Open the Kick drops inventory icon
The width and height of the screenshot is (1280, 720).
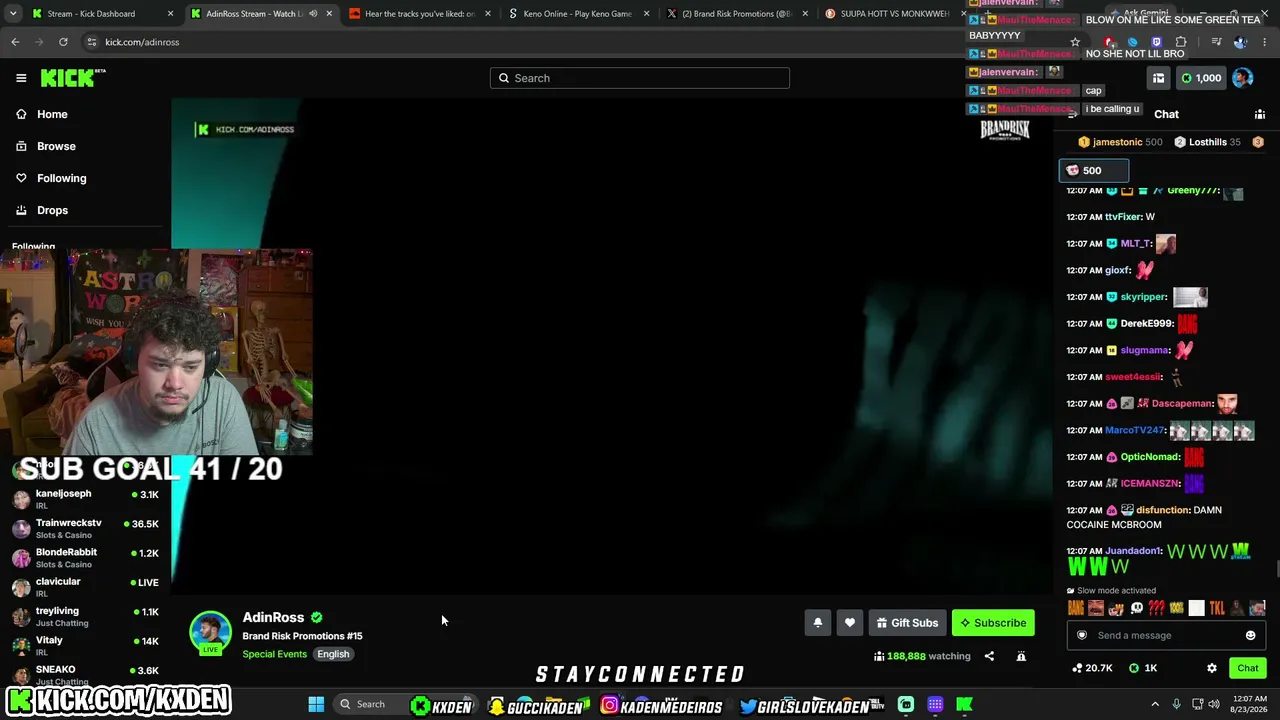coord(1158,78)
